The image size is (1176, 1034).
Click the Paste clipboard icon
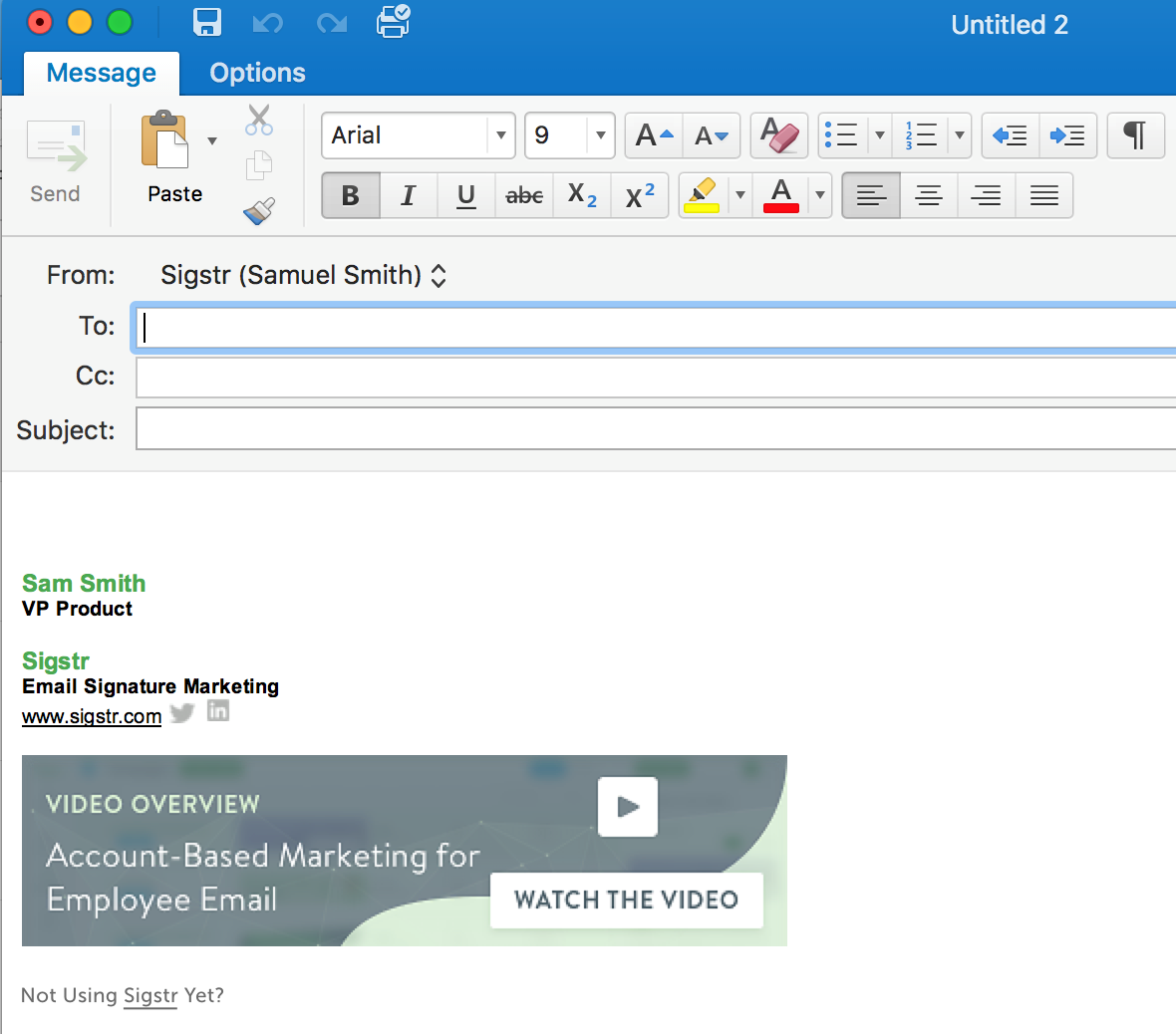[165, 139]
